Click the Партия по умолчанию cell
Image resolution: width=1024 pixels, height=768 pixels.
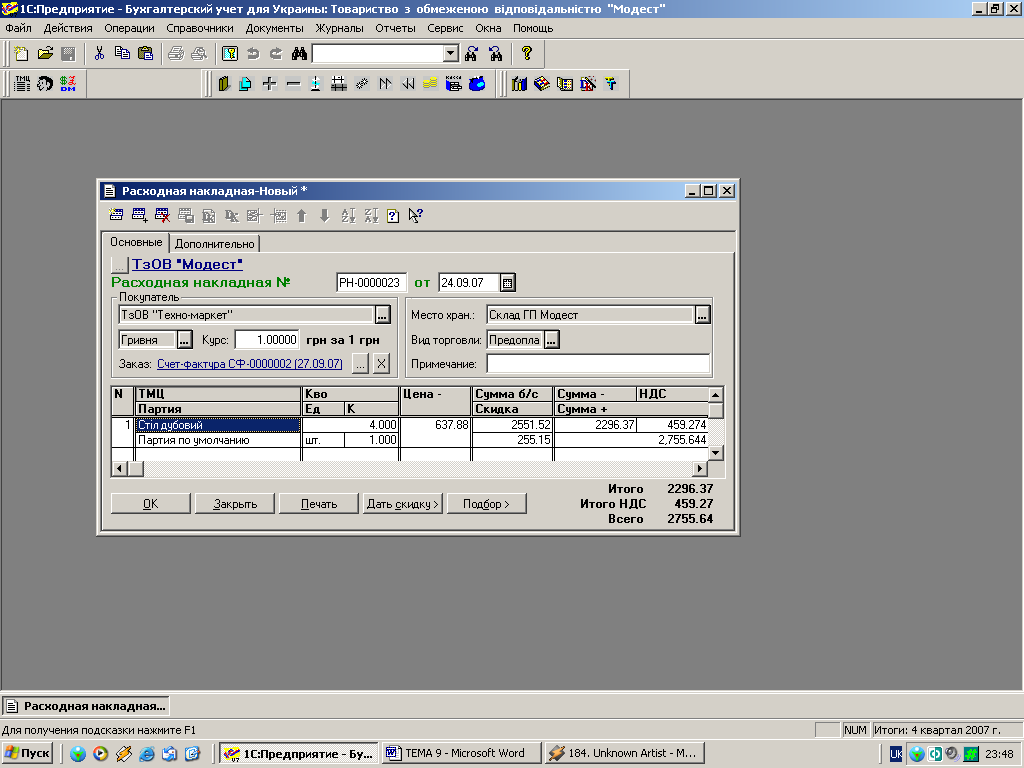pos(218,440)
